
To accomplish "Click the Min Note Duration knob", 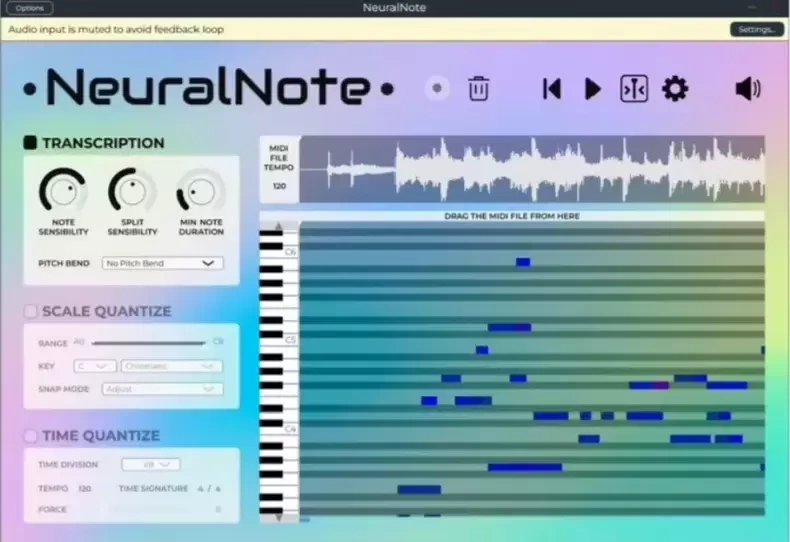I will [201, 191].
